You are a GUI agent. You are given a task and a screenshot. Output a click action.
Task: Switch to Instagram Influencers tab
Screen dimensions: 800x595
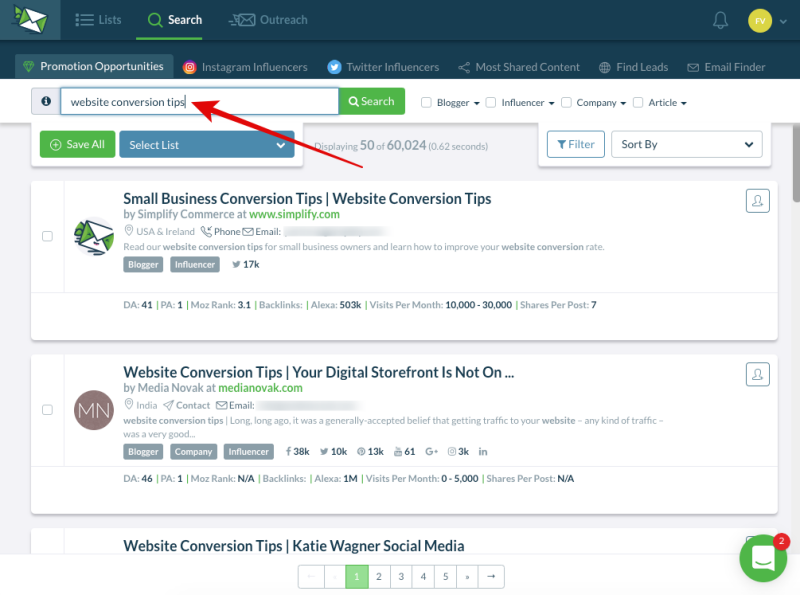click(245, 67)
